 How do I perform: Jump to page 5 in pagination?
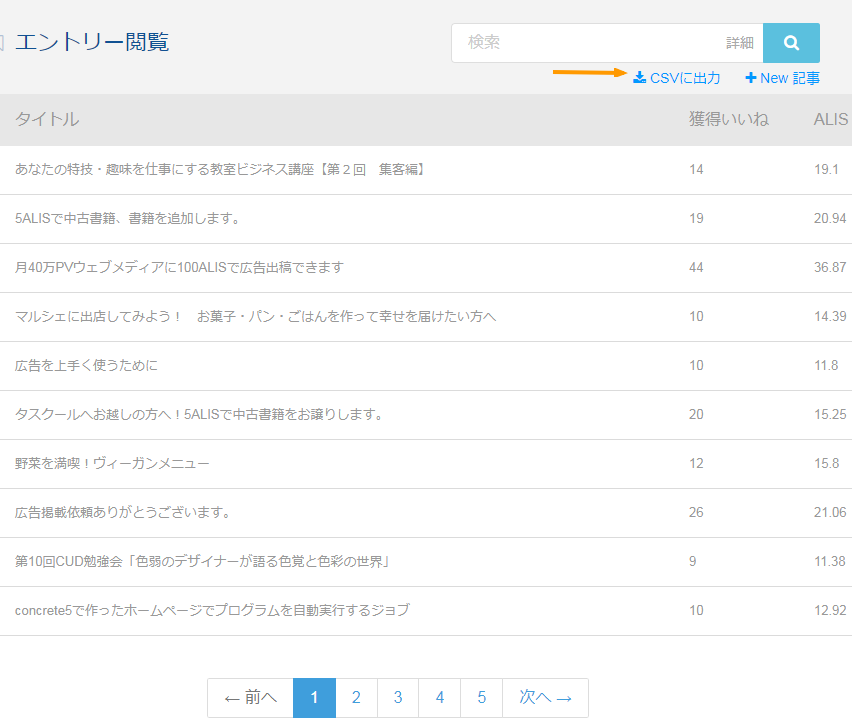point(482,698)
